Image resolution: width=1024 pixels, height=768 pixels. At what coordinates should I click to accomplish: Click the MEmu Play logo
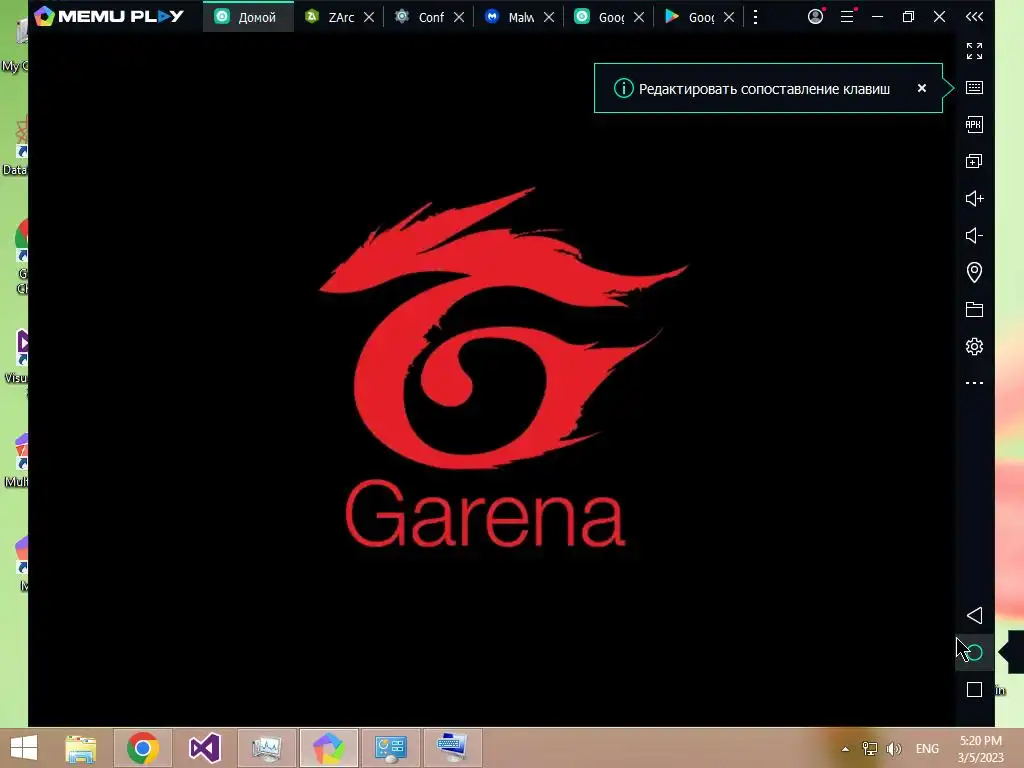click(x=109, y=16)
